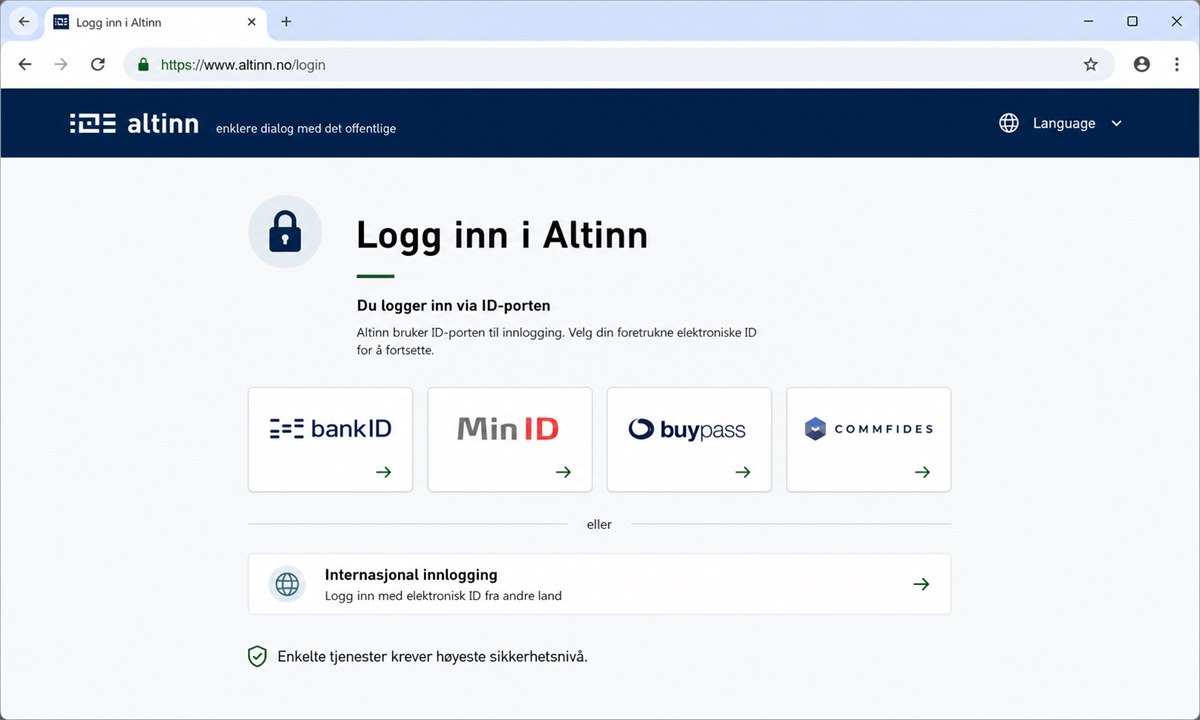The width and height of the screenshot is (1200, 720).
Task: Close the Logg inn i Altinn tab
Action: pyautogui.click(x=252, y=22)
